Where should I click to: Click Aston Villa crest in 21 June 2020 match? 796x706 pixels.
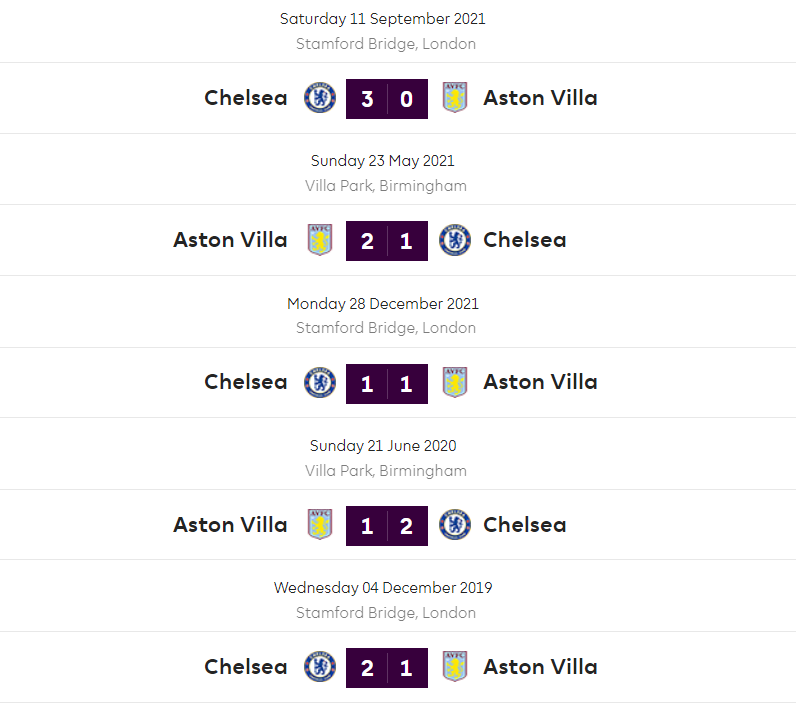(x=320, y=525)
